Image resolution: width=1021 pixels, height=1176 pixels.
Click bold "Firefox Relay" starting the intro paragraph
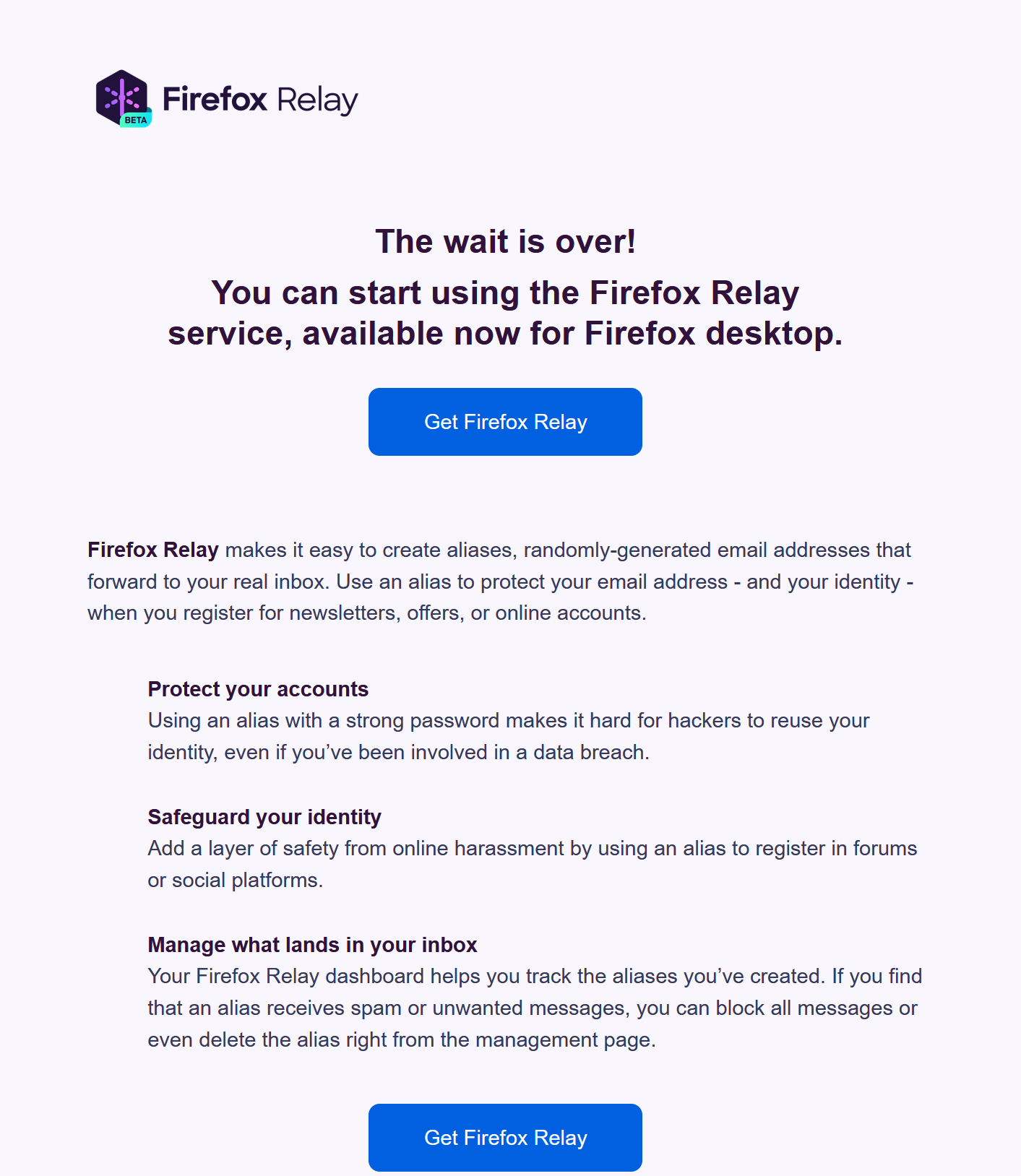[152, 550]
